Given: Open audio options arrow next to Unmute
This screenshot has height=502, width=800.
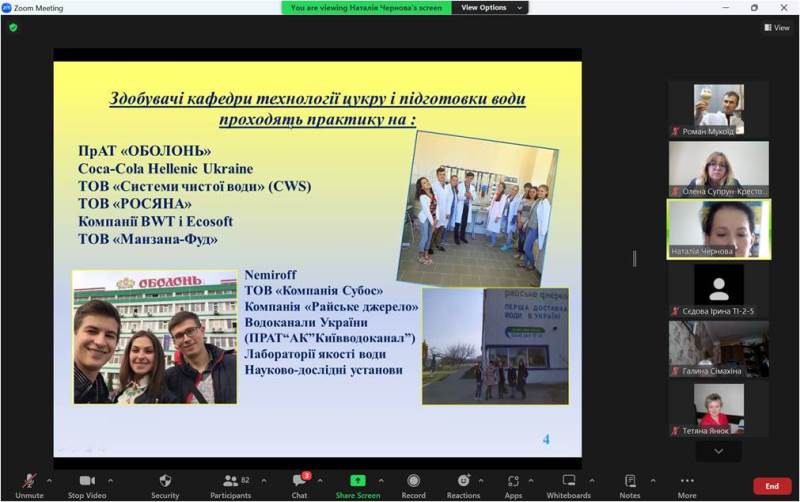Looking at the screenshot, I should [49, 481].
